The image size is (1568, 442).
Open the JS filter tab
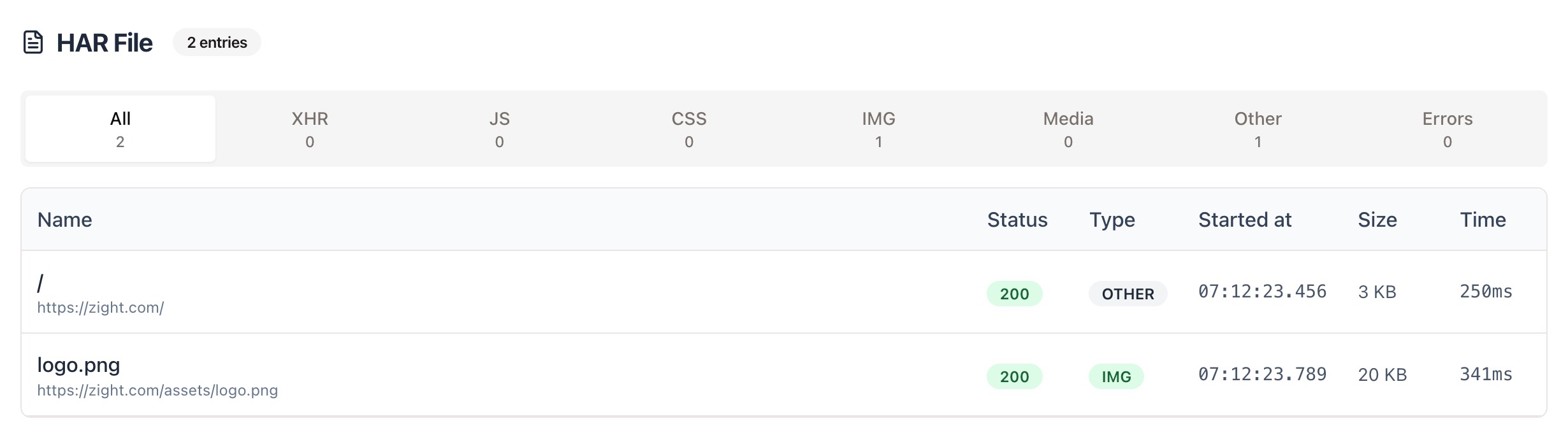[x=500, y=129]
